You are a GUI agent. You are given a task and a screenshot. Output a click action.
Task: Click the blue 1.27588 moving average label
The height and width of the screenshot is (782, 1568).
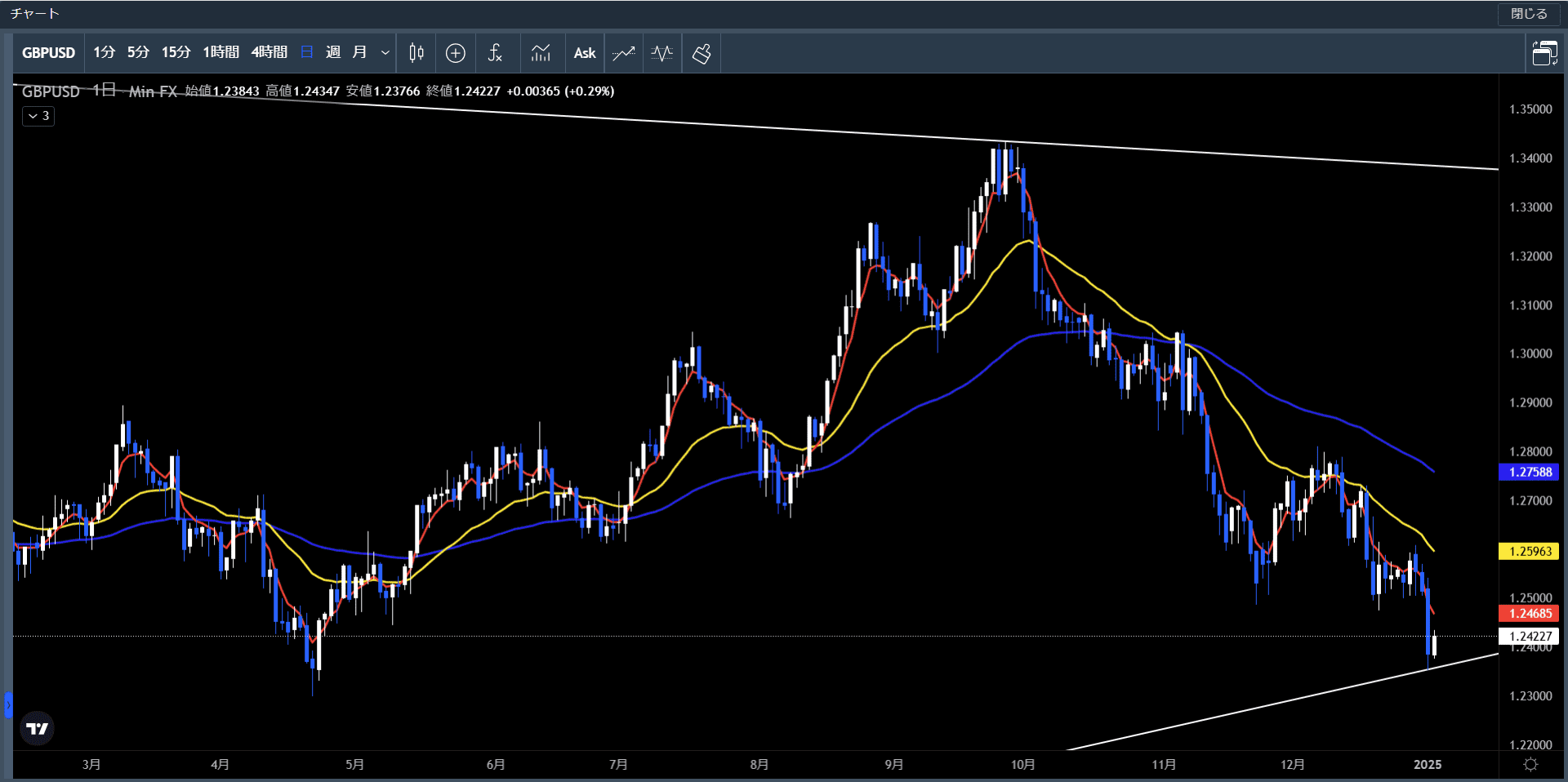coord(1529,472)
